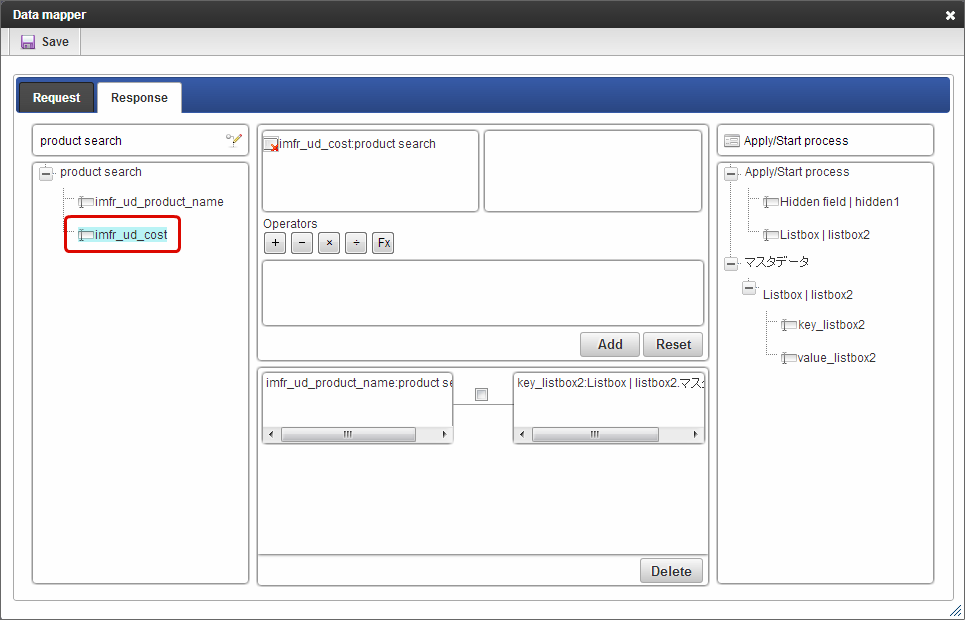Click the field icon next to imfr_ud_cost
Image resolution: width=965 pixels, height=620 pixels.
86,235
